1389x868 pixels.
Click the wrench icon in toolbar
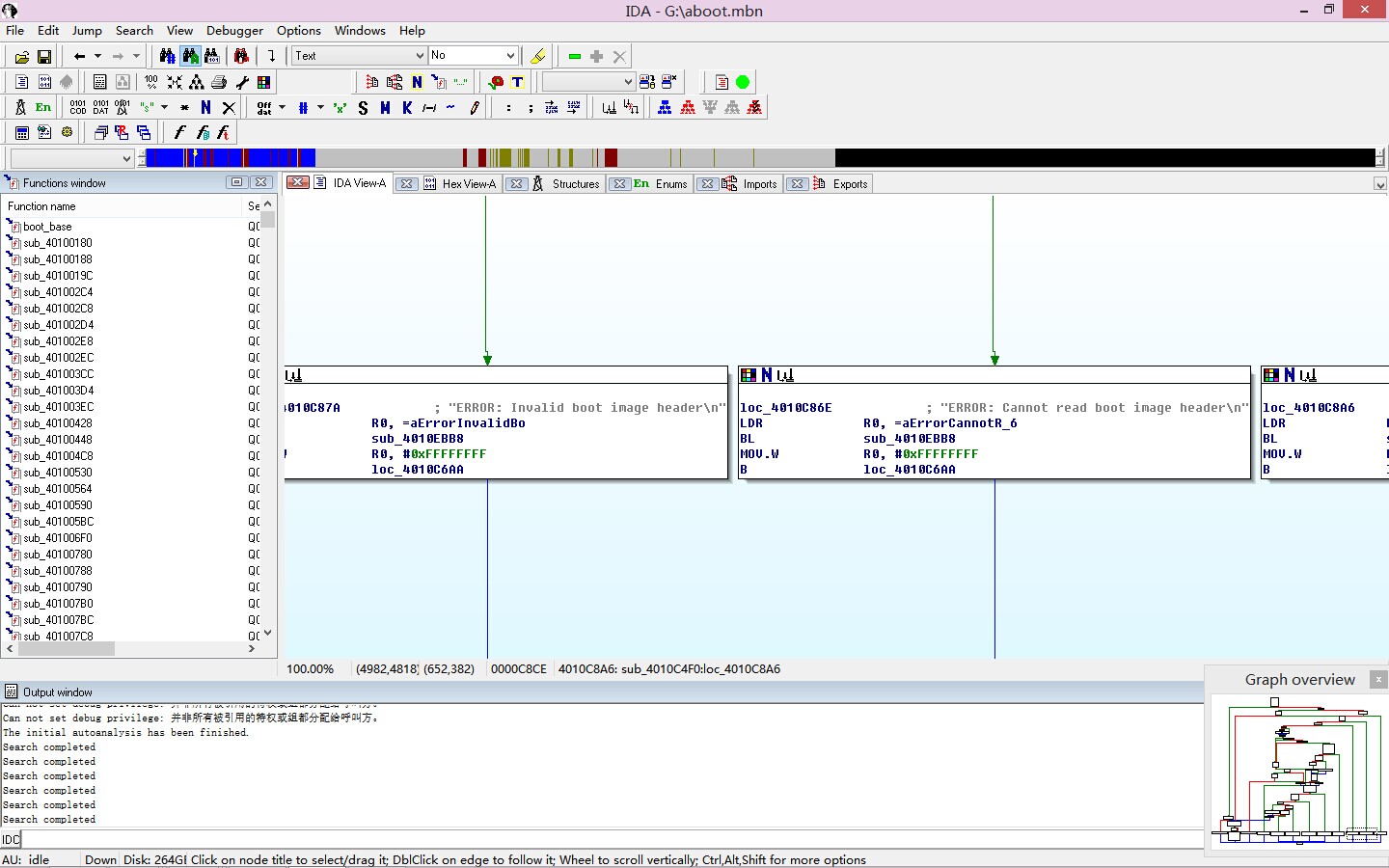coord(242,82)
